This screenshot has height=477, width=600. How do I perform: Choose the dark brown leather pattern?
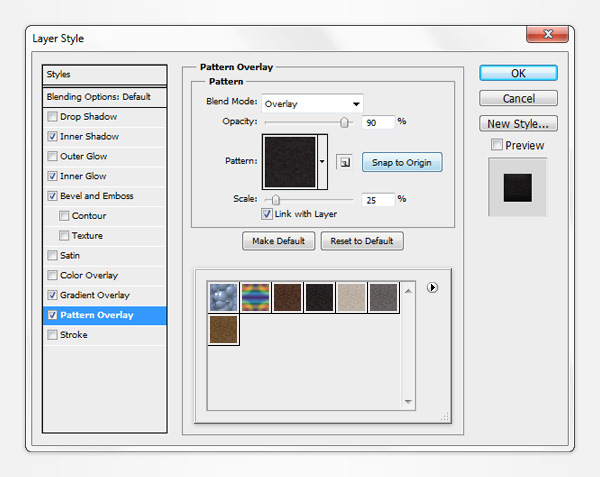click(288, 297)
